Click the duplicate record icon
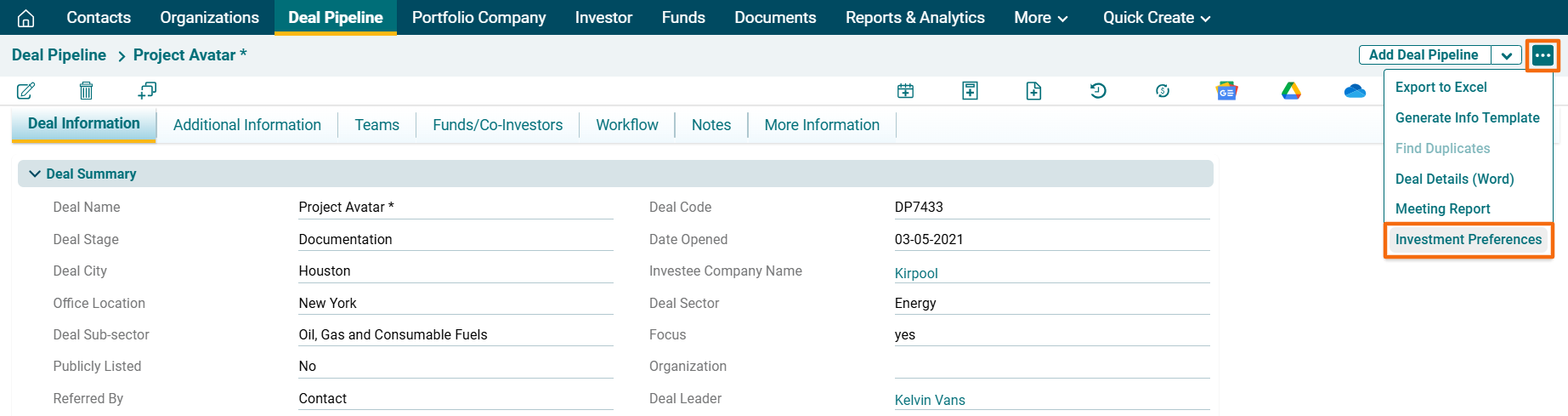The height and width of the screenshot is (416, 1568). point(147,90)
